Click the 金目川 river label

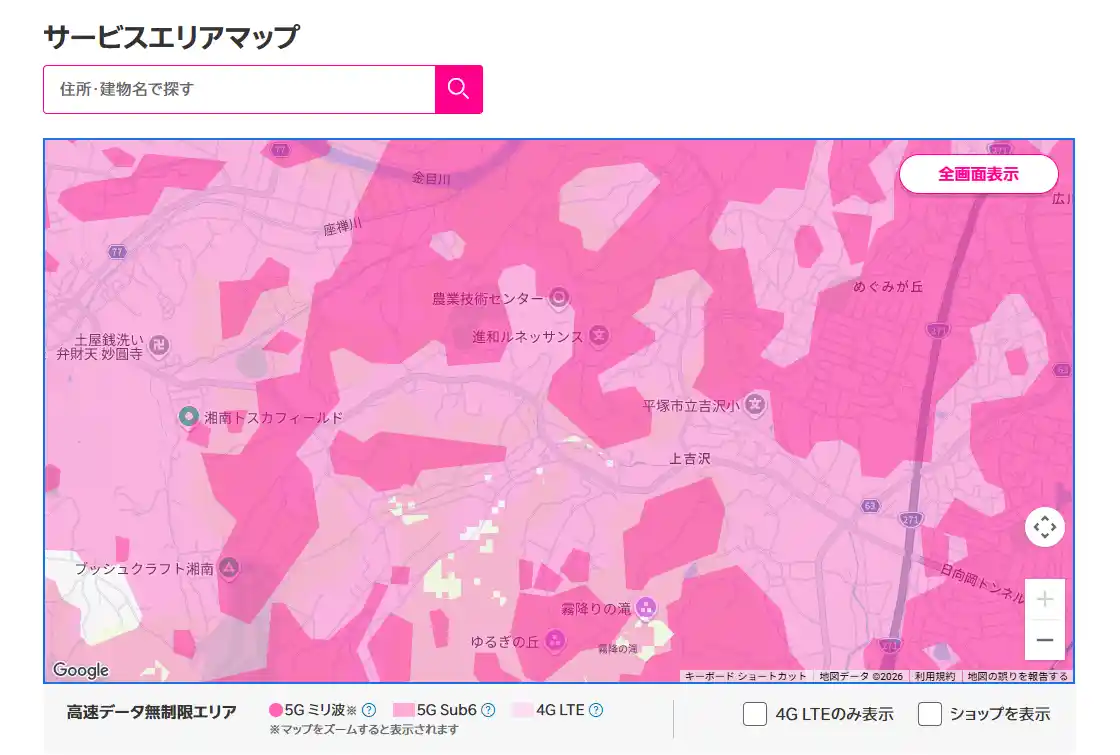point(431,178)
